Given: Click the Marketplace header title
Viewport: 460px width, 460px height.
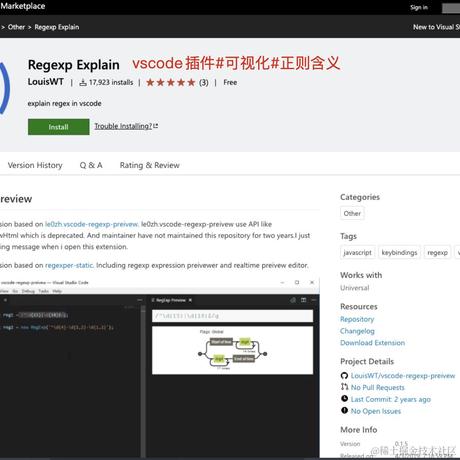Looking at the screenshot, I should click(23, 6).
